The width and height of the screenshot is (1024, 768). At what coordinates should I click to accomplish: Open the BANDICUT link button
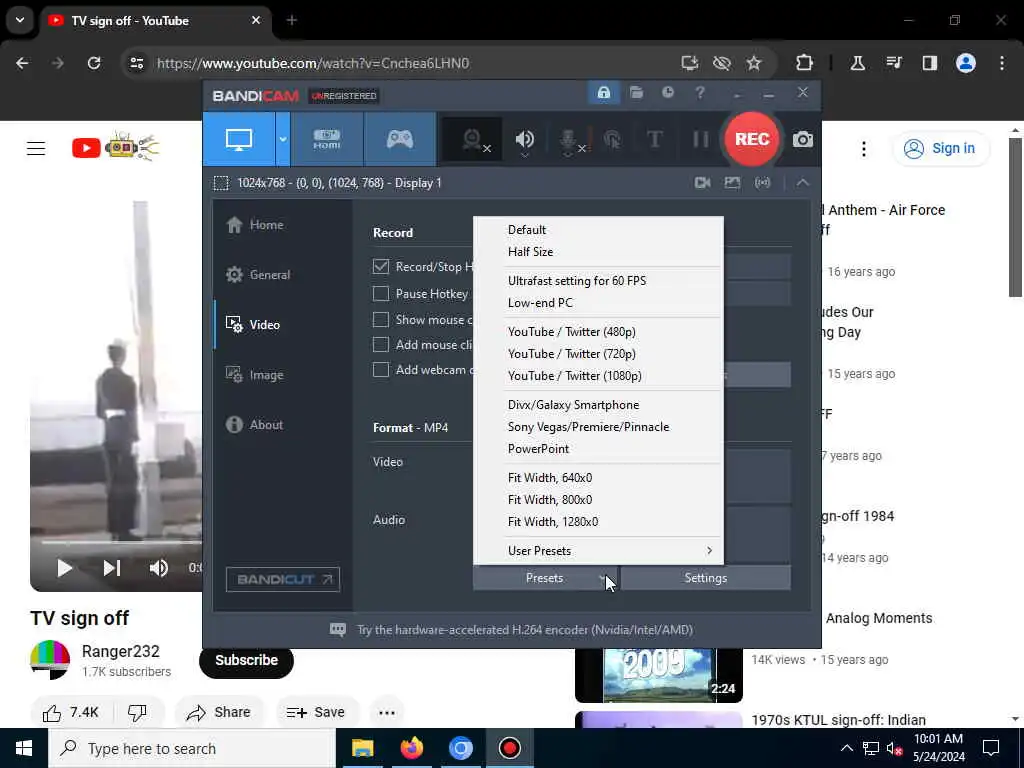pos(283,579)
